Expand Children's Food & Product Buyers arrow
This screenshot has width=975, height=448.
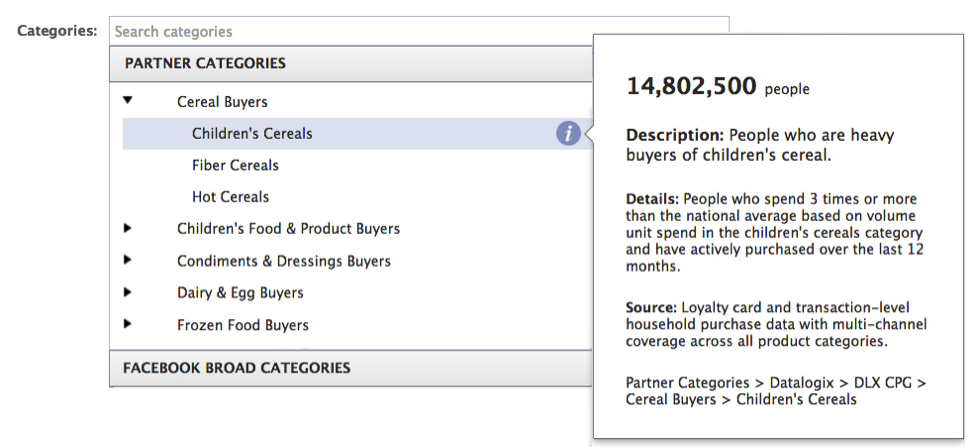coord(127,228)
